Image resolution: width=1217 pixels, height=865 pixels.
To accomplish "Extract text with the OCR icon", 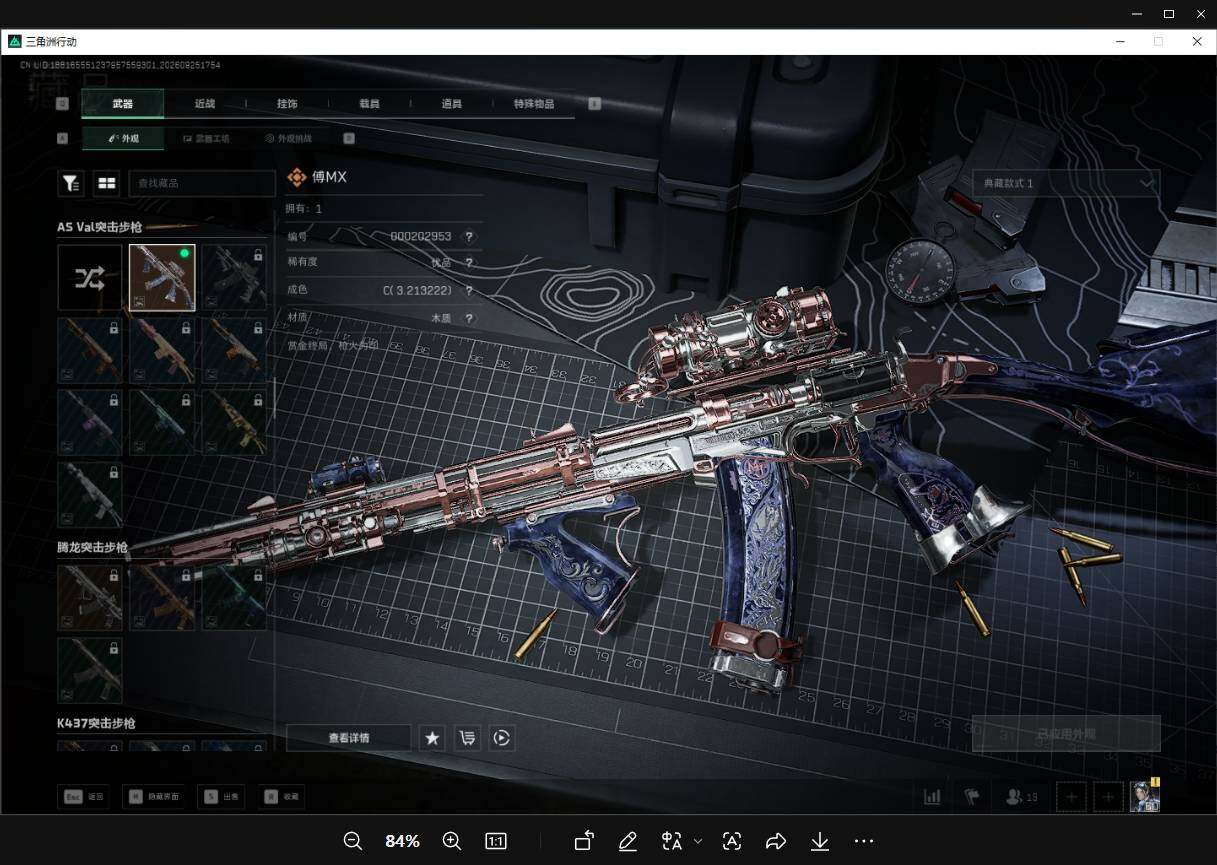I will click(x=732, y=841).
